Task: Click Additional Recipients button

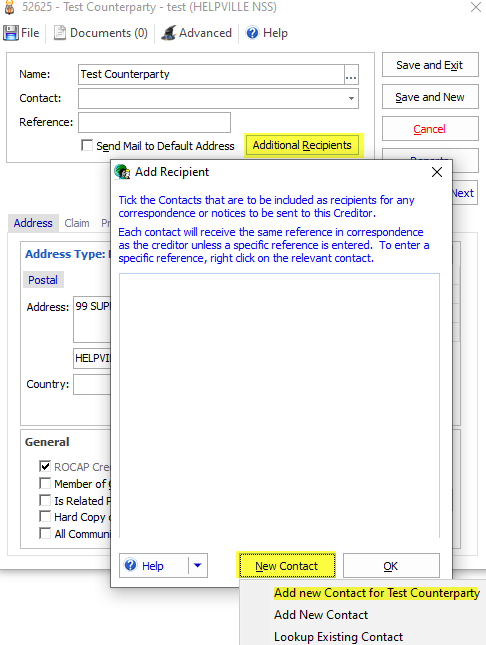Action: tap(302, 145)
